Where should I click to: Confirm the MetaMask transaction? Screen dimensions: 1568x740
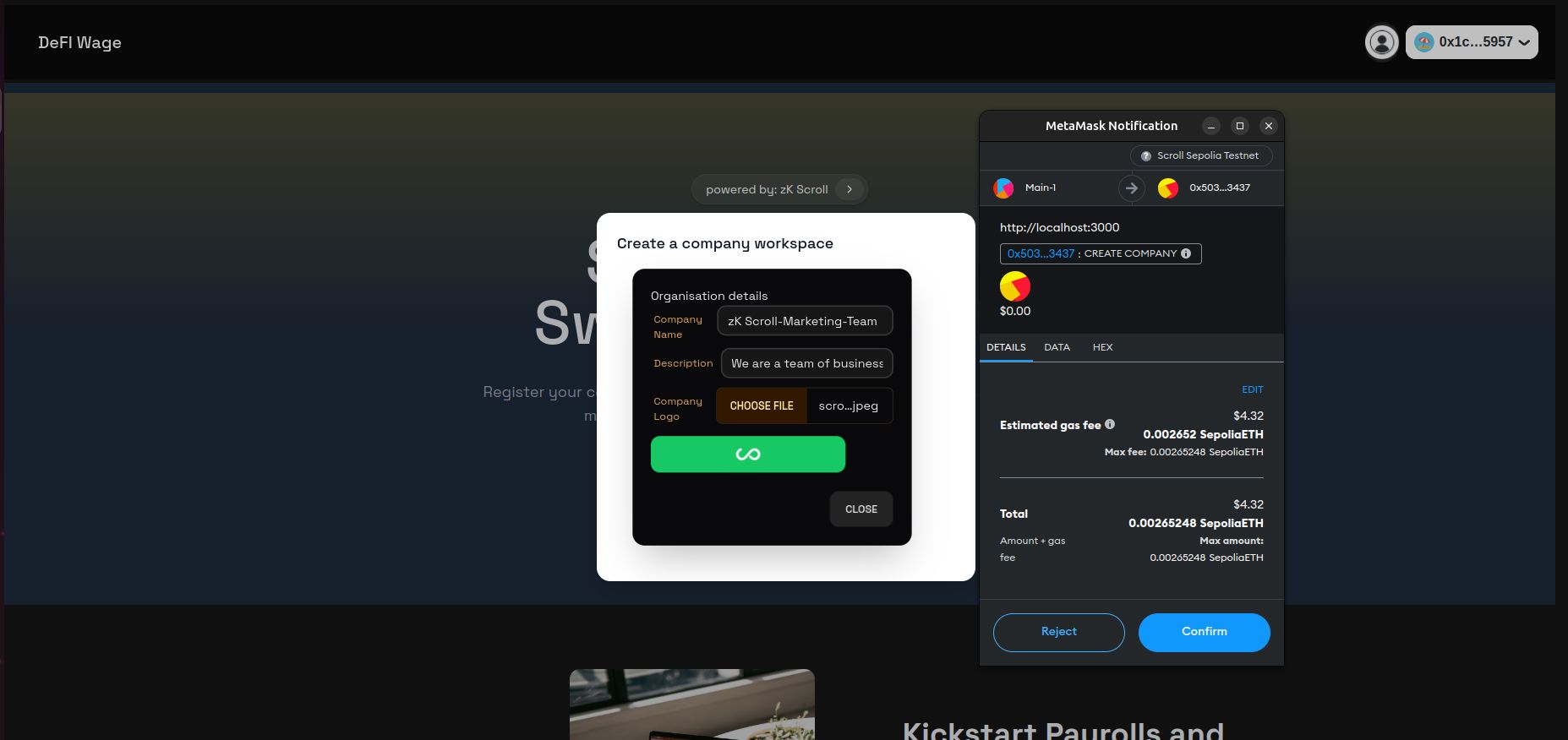point(1205,632)
